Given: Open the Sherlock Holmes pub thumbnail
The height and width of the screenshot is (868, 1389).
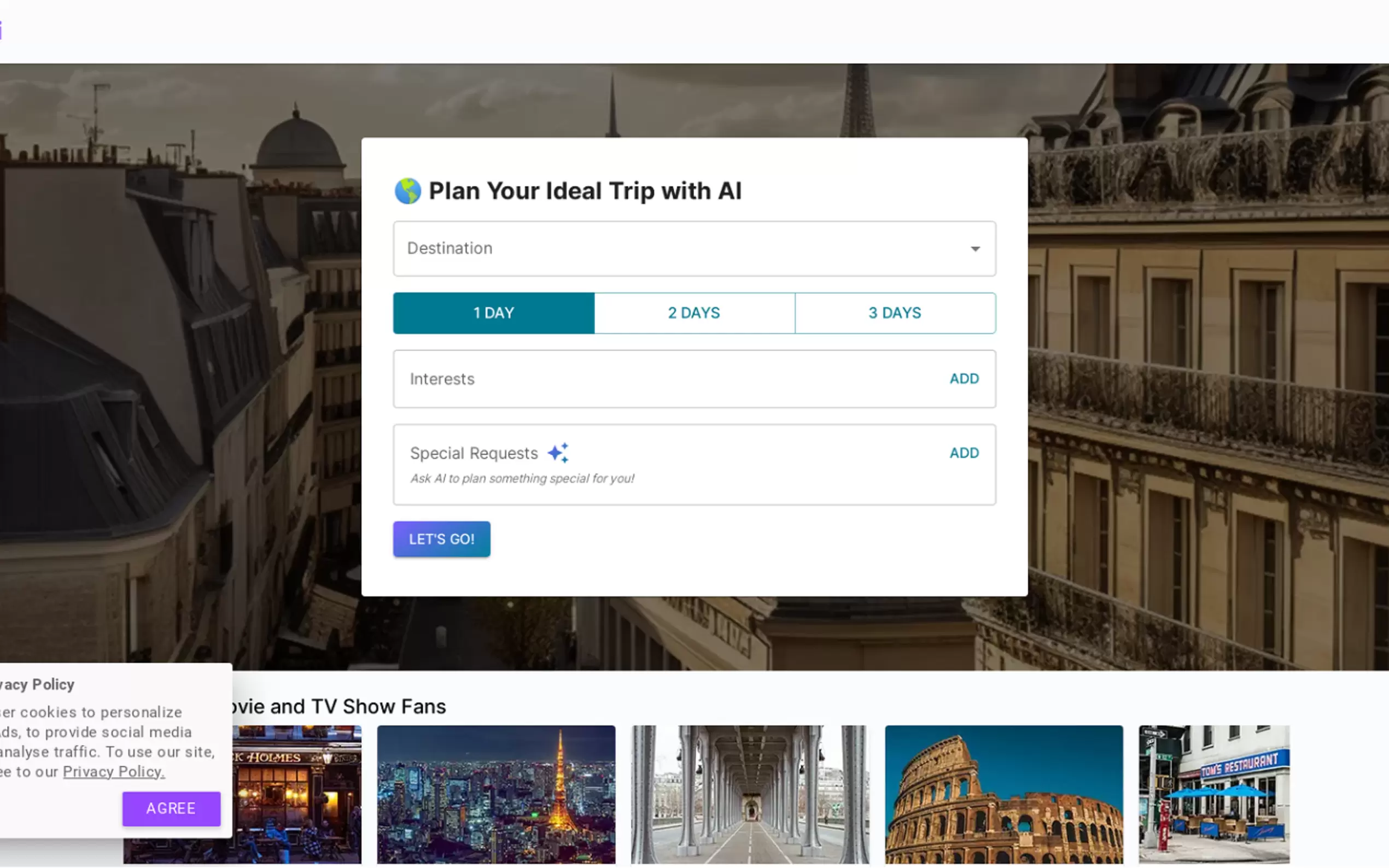Looking at the screenshot, I should tap(297, 794).
